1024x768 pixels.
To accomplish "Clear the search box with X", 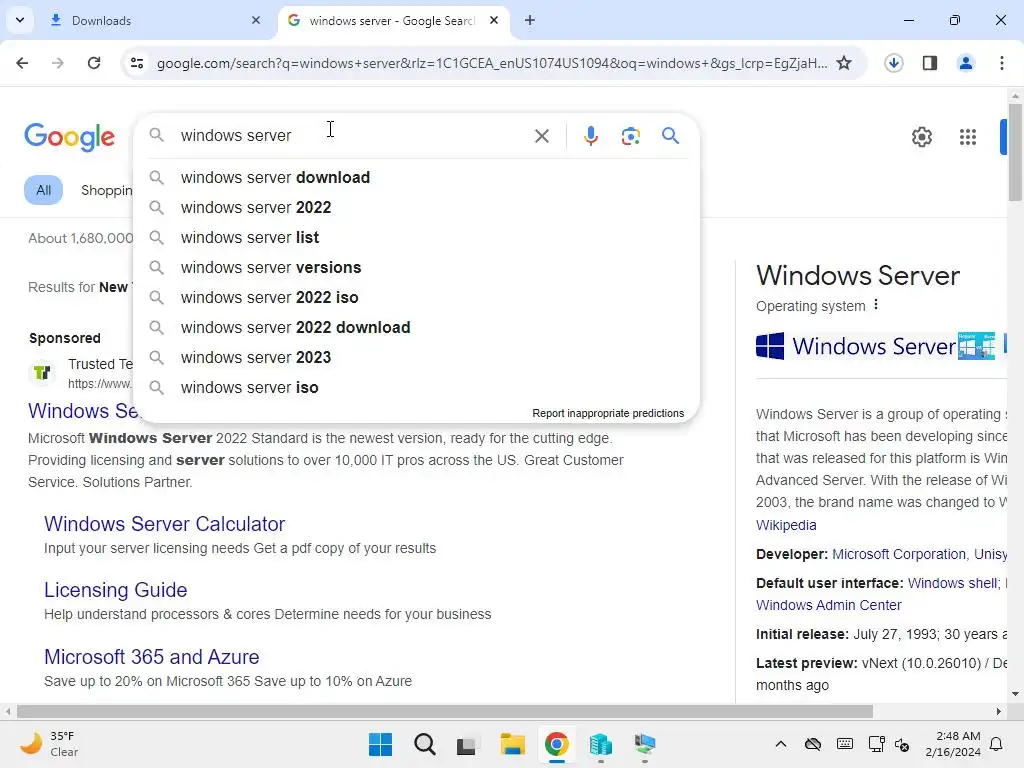I will 541,136.
